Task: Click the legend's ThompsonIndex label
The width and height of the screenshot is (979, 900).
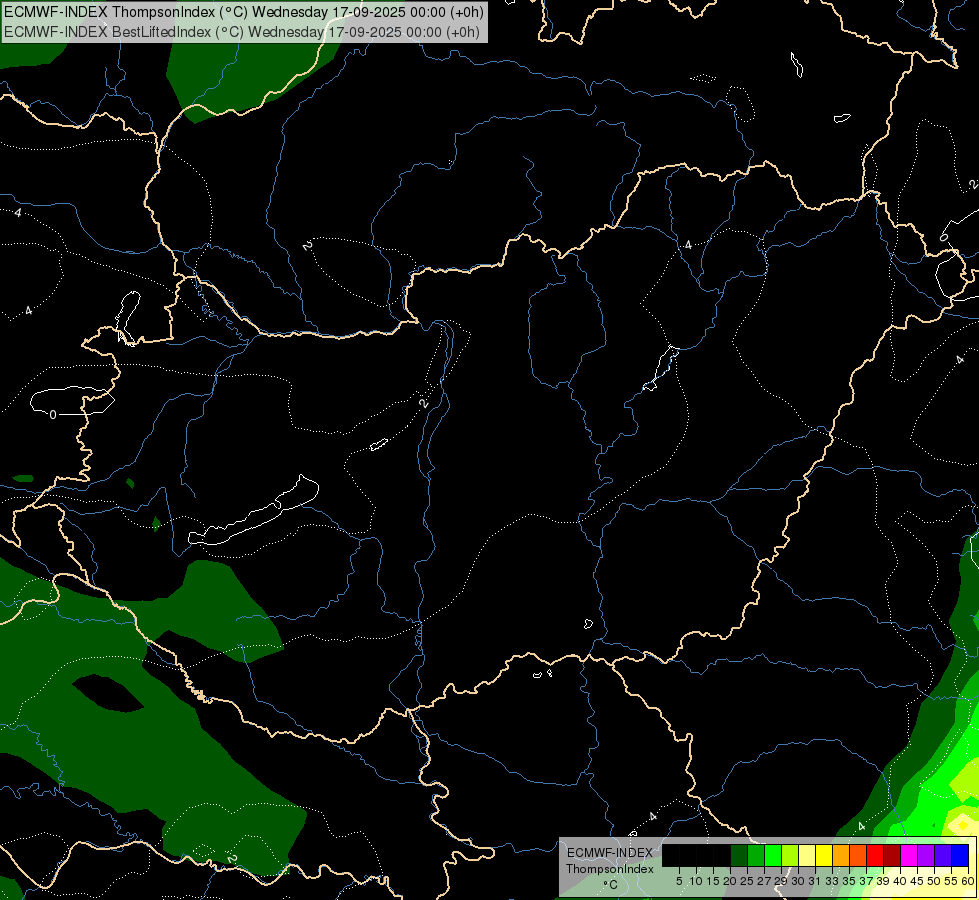Action: tap(610, 869)
